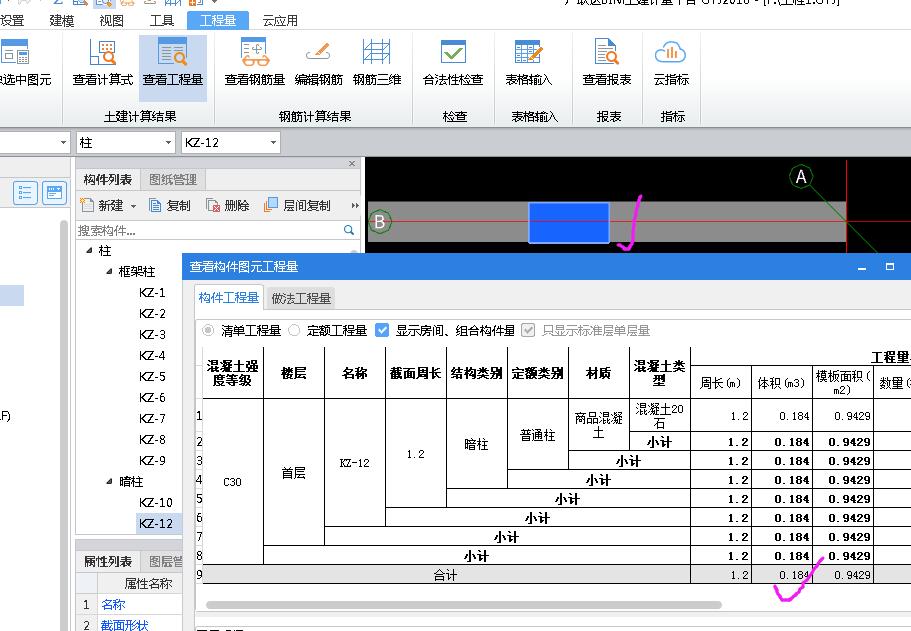This screenshot has width=911, height=631.
Task: Select KZ-4 in component tree
Action: point(152,355)
